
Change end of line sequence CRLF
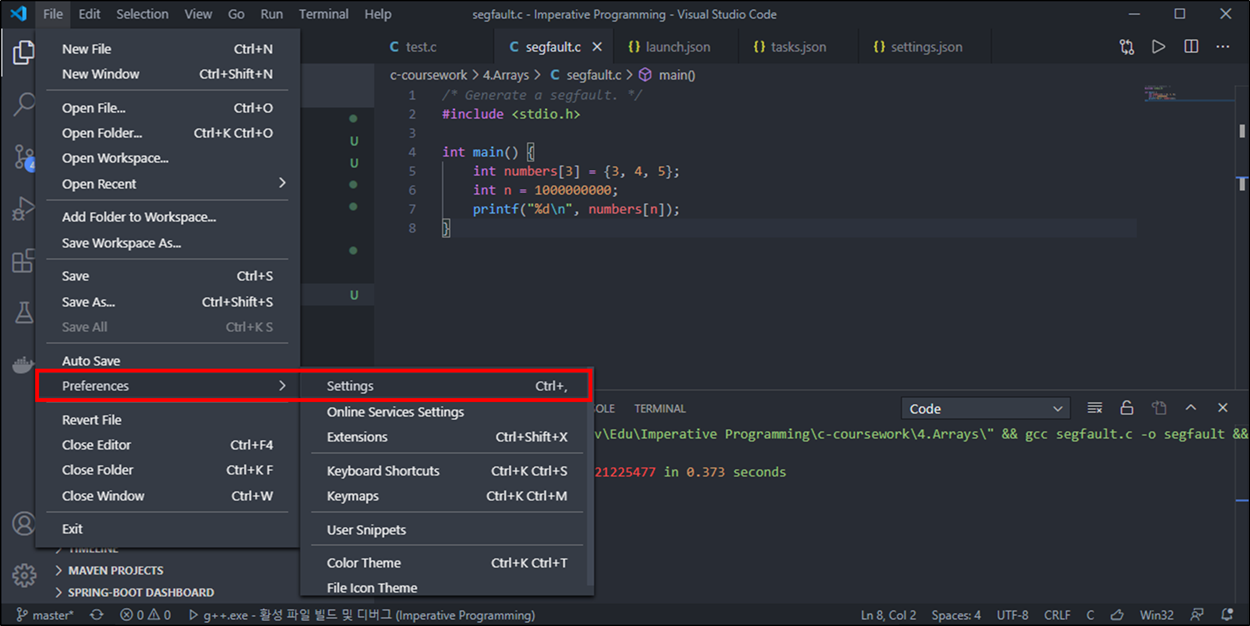tap(1057, 615)
